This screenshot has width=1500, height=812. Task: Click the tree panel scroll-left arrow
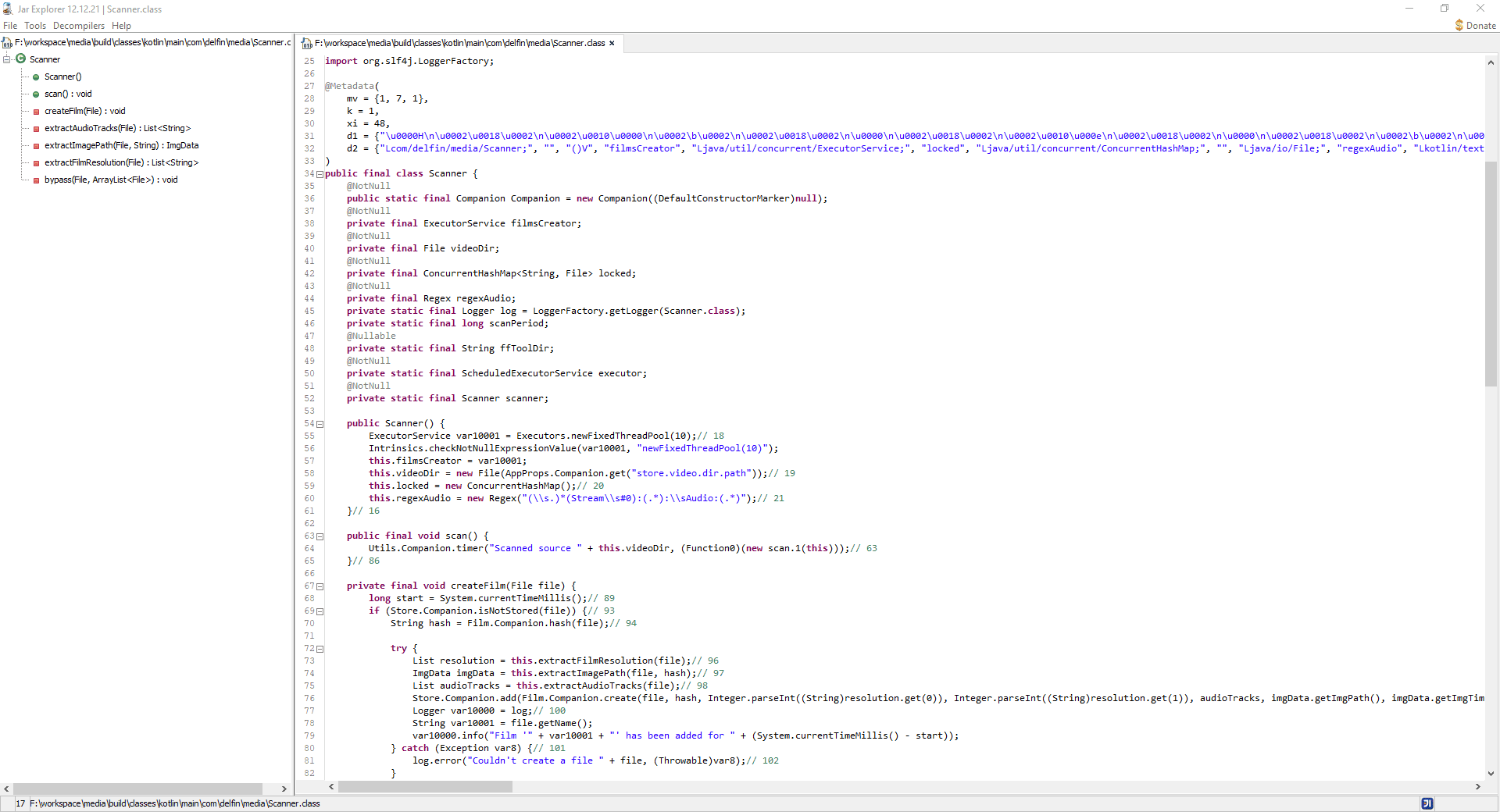(6, 789)
